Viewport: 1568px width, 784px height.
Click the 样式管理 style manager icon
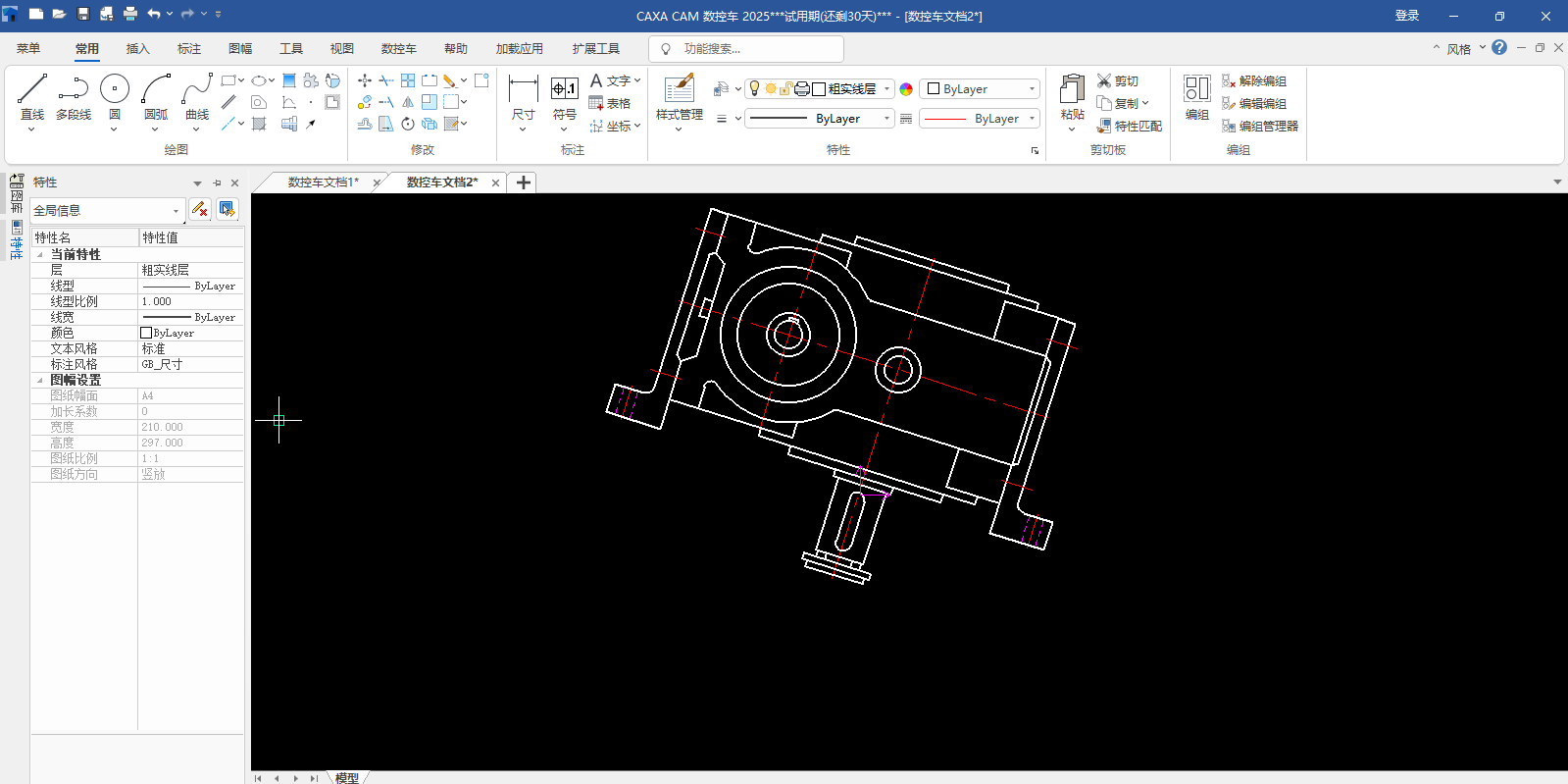(679, 90)
